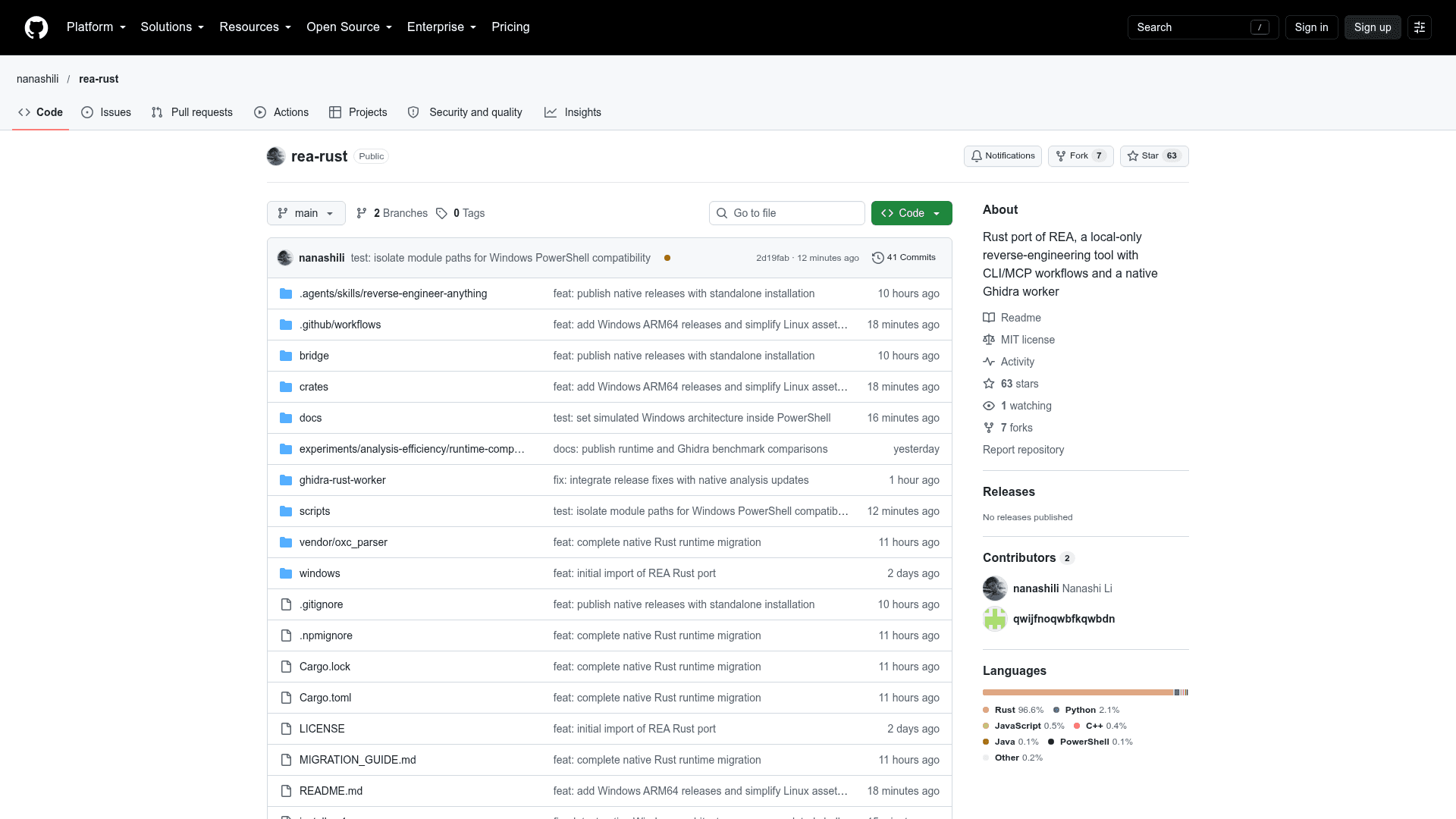Click the tag icon next to 0 Tags
The image size is (1456, 819).
pos(441,214)
